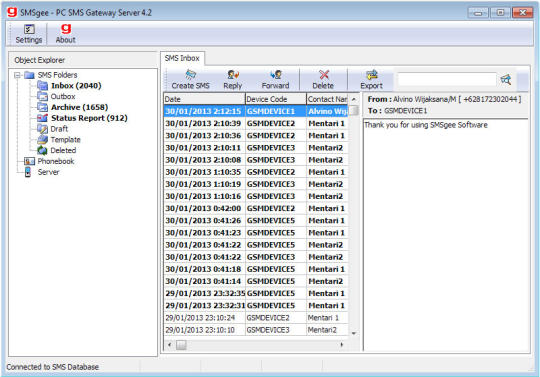This screenshot has width=540, height=377.
Task: Click the horizontal scroll left arrow
Action: pos(169,345)
